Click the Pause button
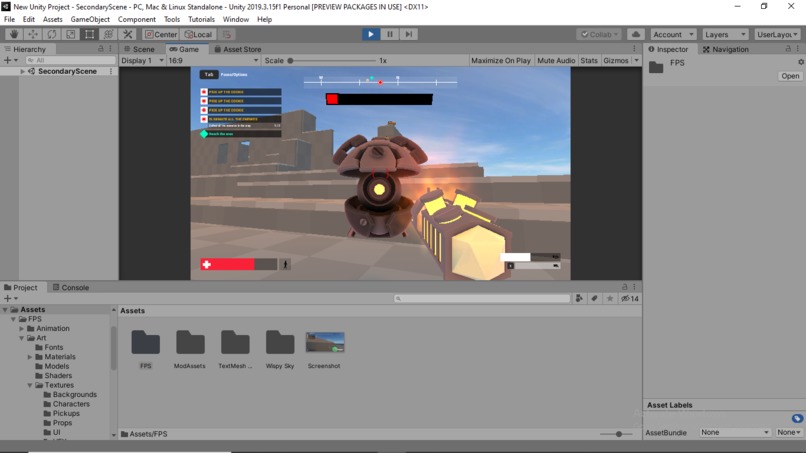806x453 pixels. coord(390,34)
